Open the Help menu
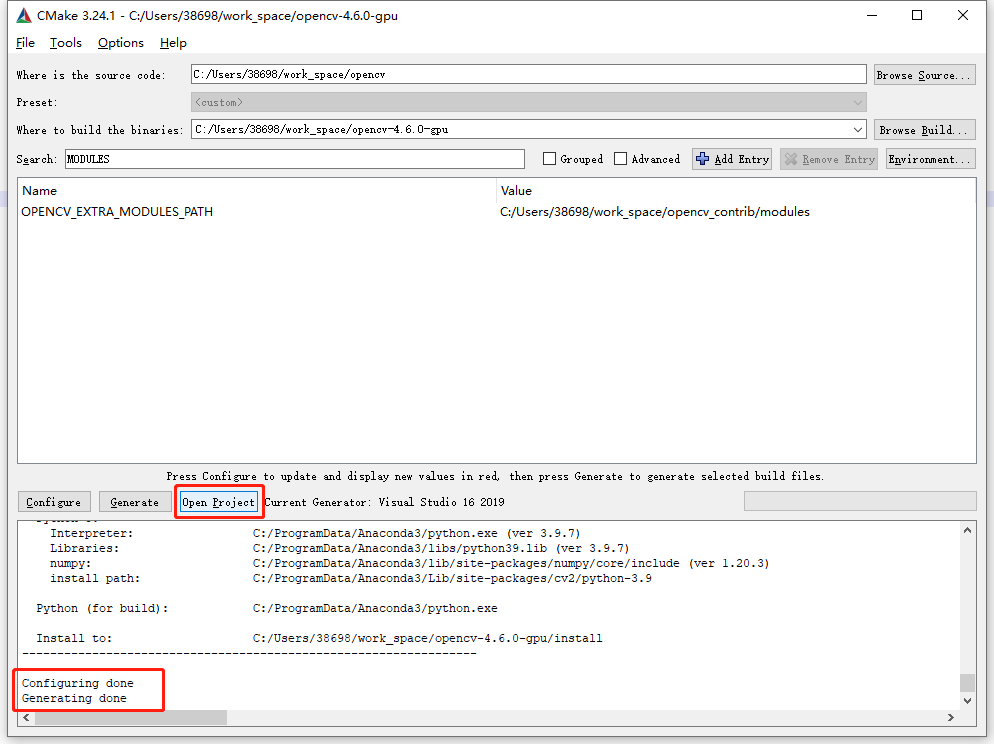 pyautogui.click(x=173, y=43)
